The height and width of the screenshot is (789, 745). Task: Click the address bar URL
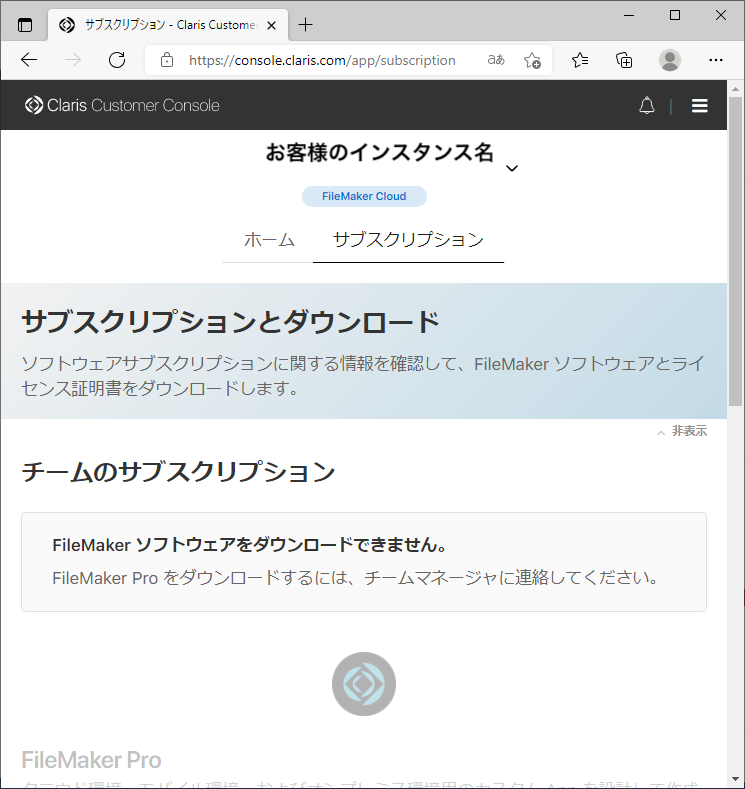(x=322, y=60)
